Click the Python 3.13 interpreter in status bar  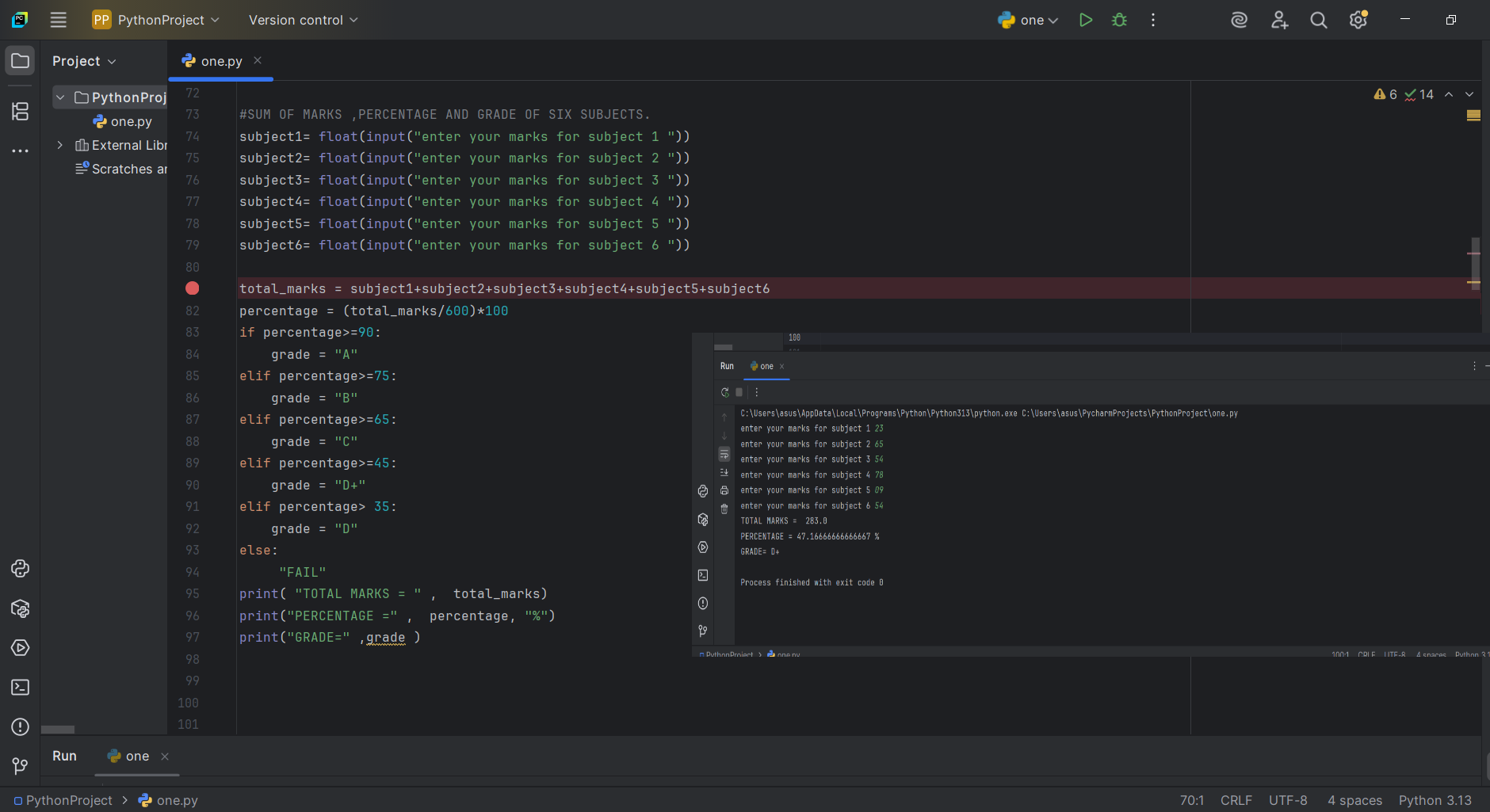(x=1435, y=800)
